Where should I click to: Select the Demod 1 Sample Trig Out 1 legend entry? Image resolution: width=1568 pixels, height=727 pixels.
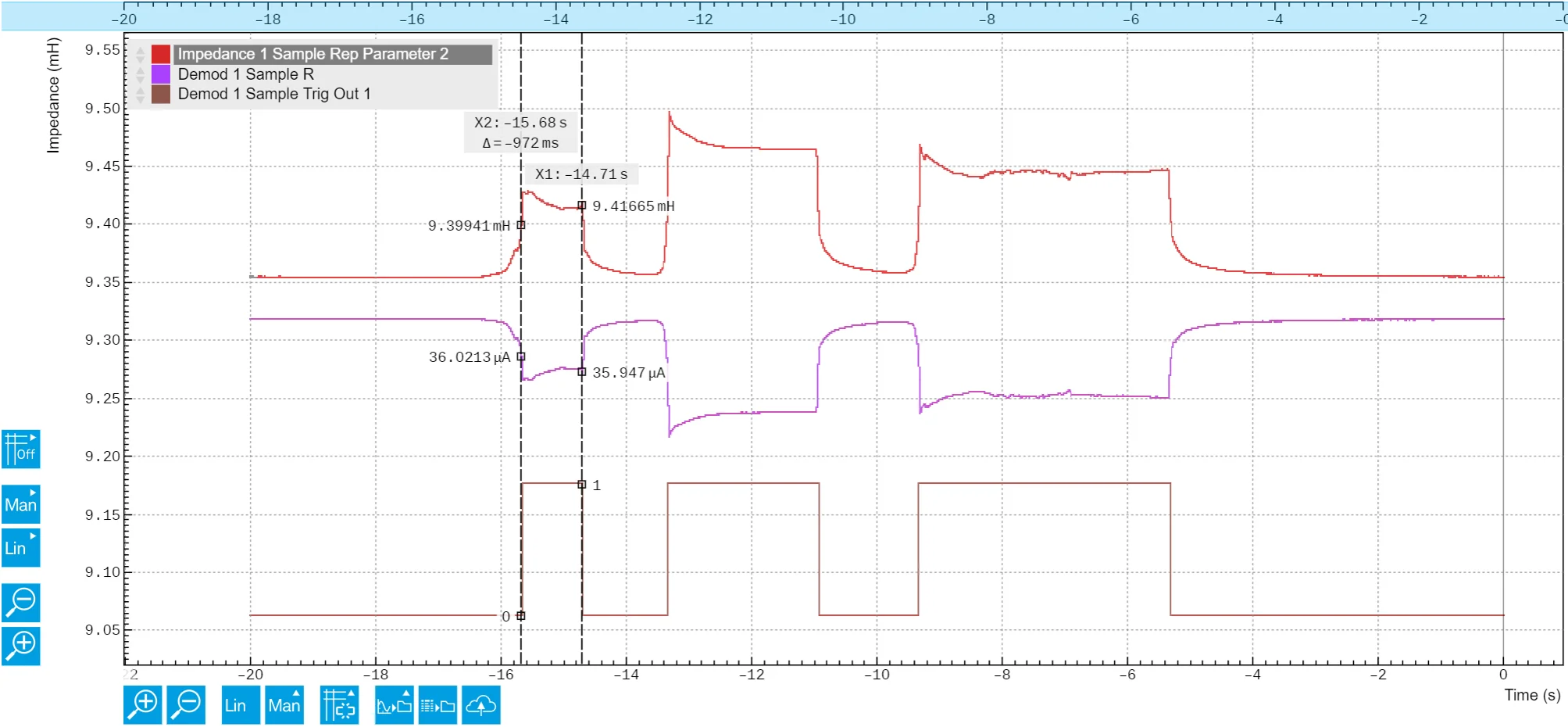(x=274, y=94)
